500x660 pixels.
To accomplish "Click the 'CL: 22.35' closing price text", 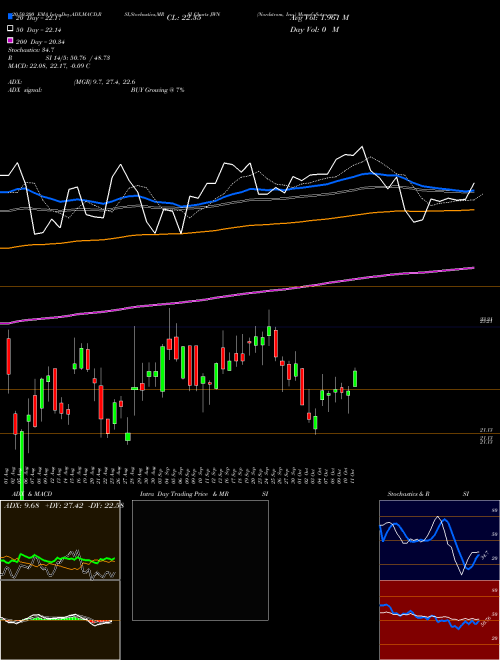I will (x=184, y=18).
